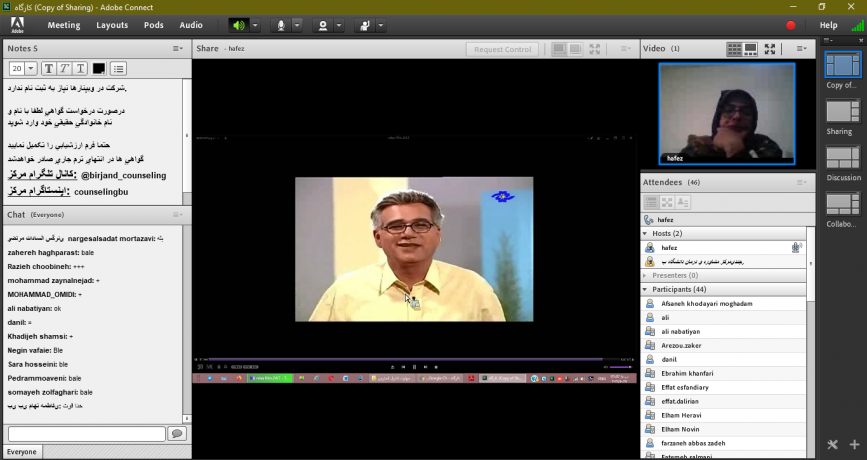Toggle bulleted list in Notes toolbar
The height and width of the screenshot is (460, 867).
(x=118, y=69)
